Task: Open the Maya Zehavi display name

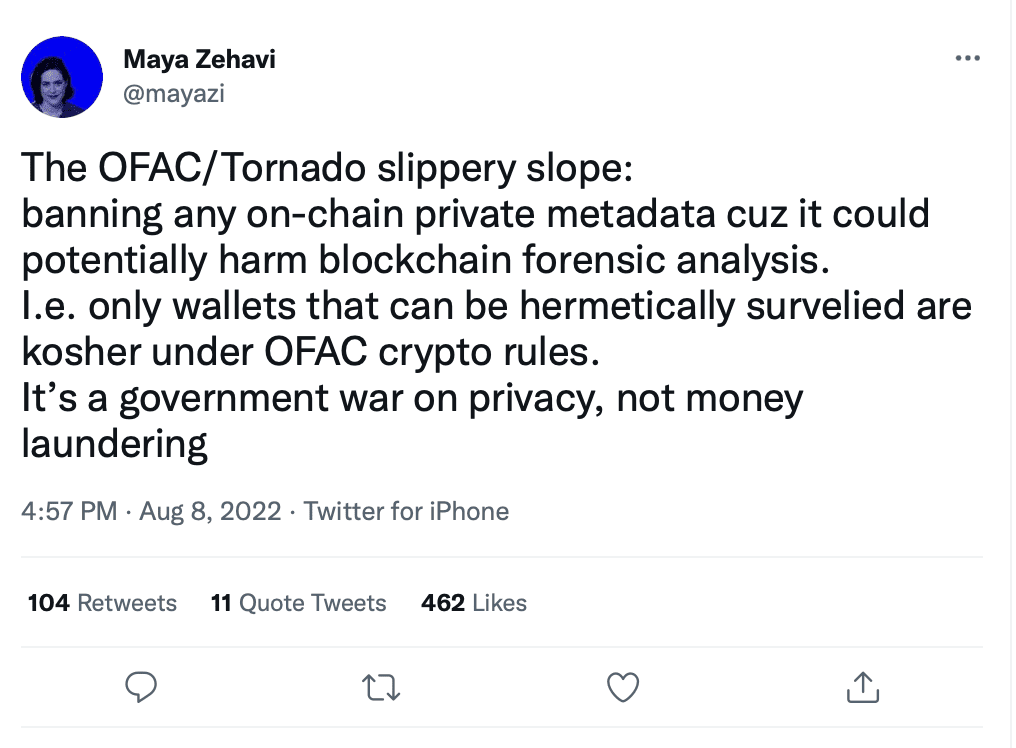Action: [200, 59]
